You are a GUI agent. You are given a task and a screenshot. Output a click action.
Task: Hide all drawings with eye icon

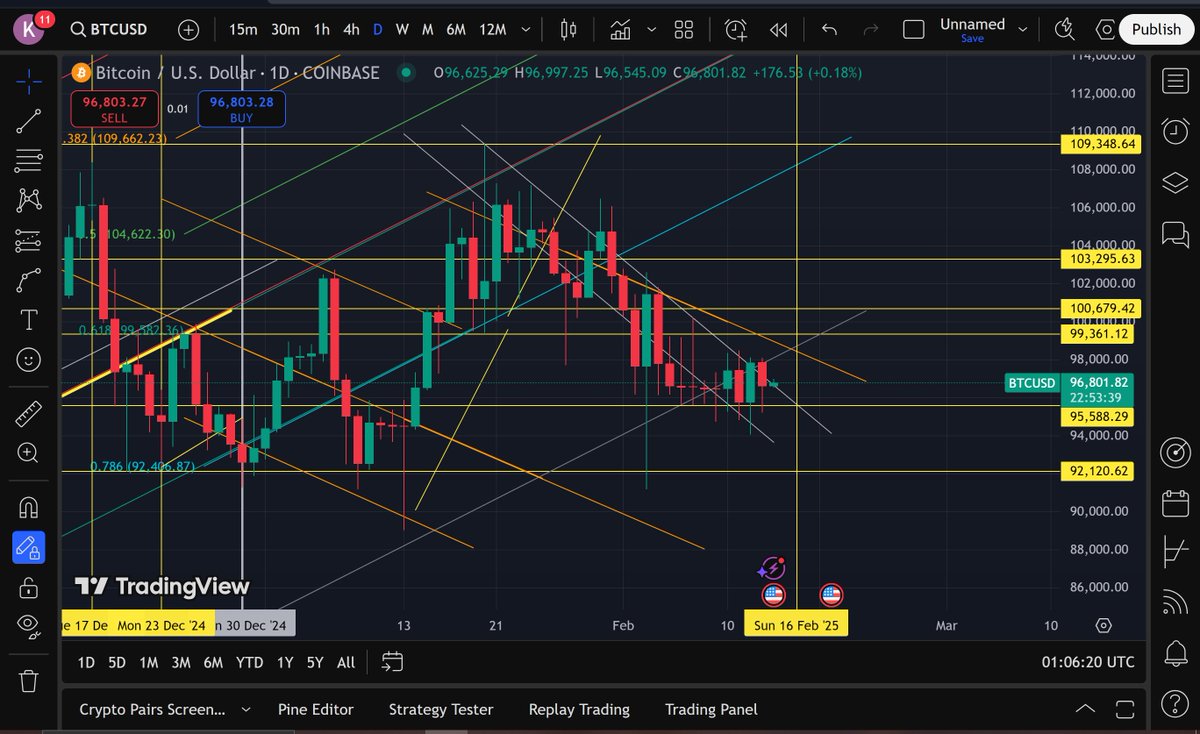point(29,625)
